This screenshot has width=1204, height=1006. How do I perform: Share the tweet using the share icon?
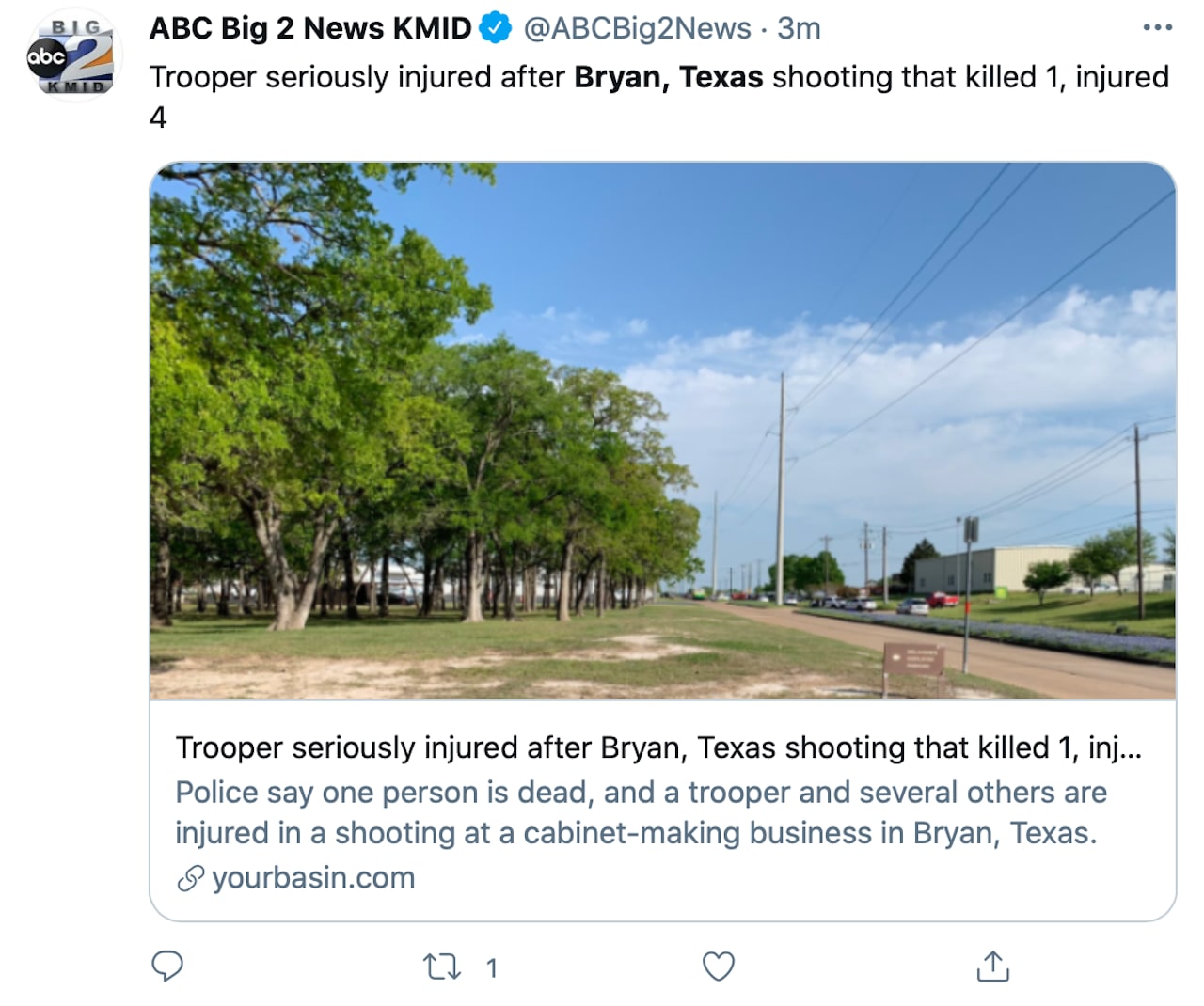tap(992, 967)
